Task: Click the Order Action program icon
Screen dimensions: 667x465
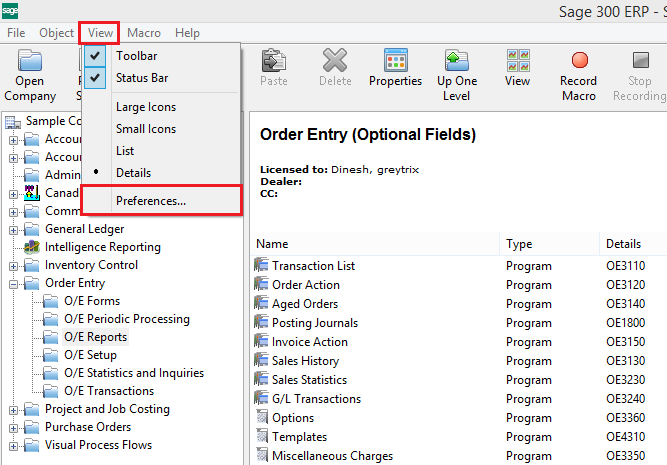Action: [x=261, y=284]
